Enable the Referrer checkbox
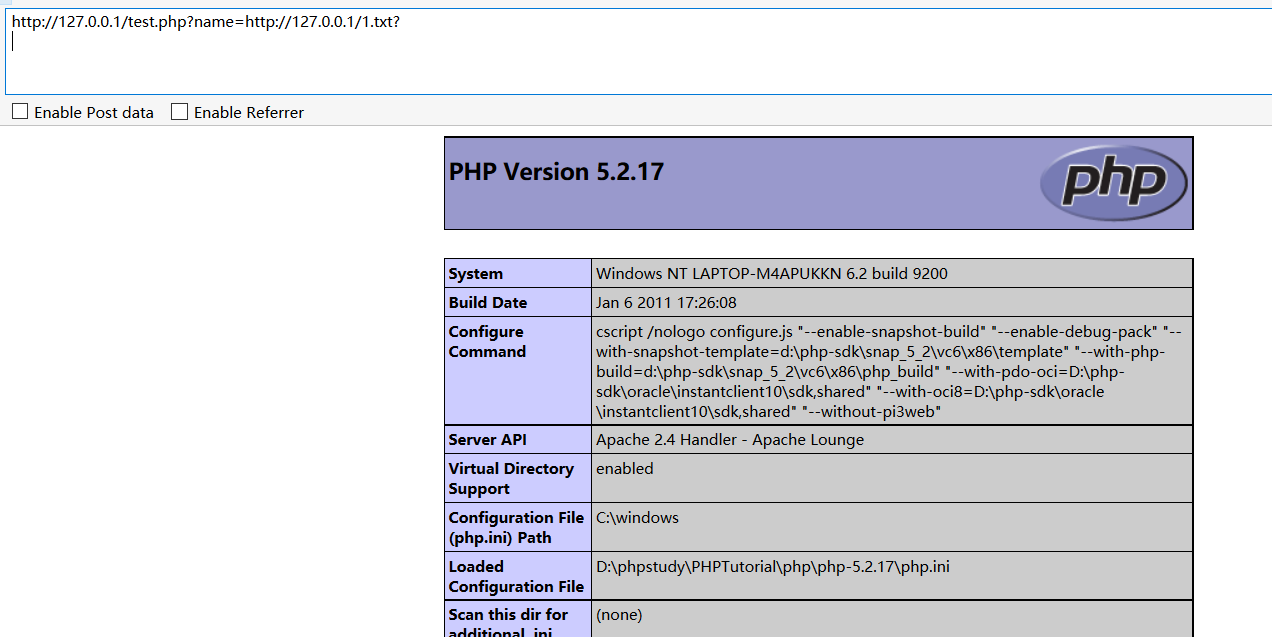1272x637 pixels. pos(180,112)
